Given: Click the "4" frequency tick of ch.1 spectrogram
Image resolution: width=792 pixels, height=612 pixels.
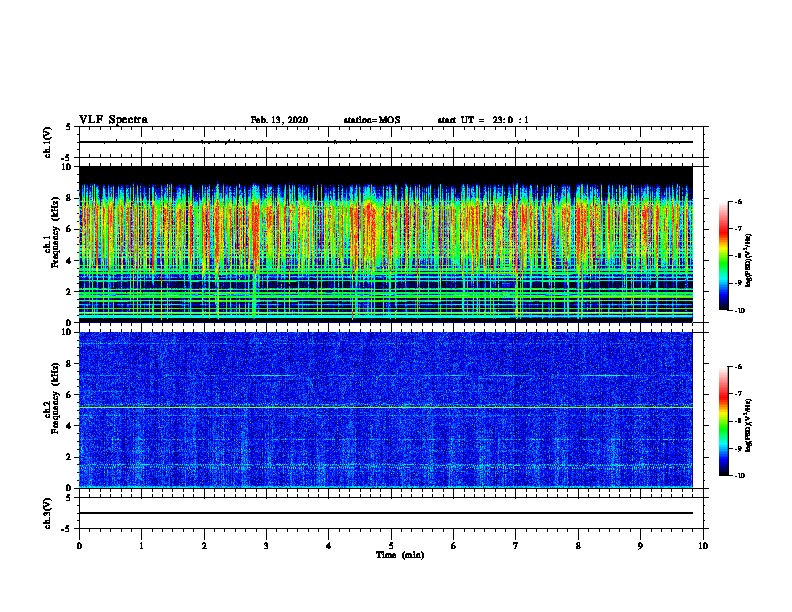Looking at the screenshot, I should coord(70,261).
